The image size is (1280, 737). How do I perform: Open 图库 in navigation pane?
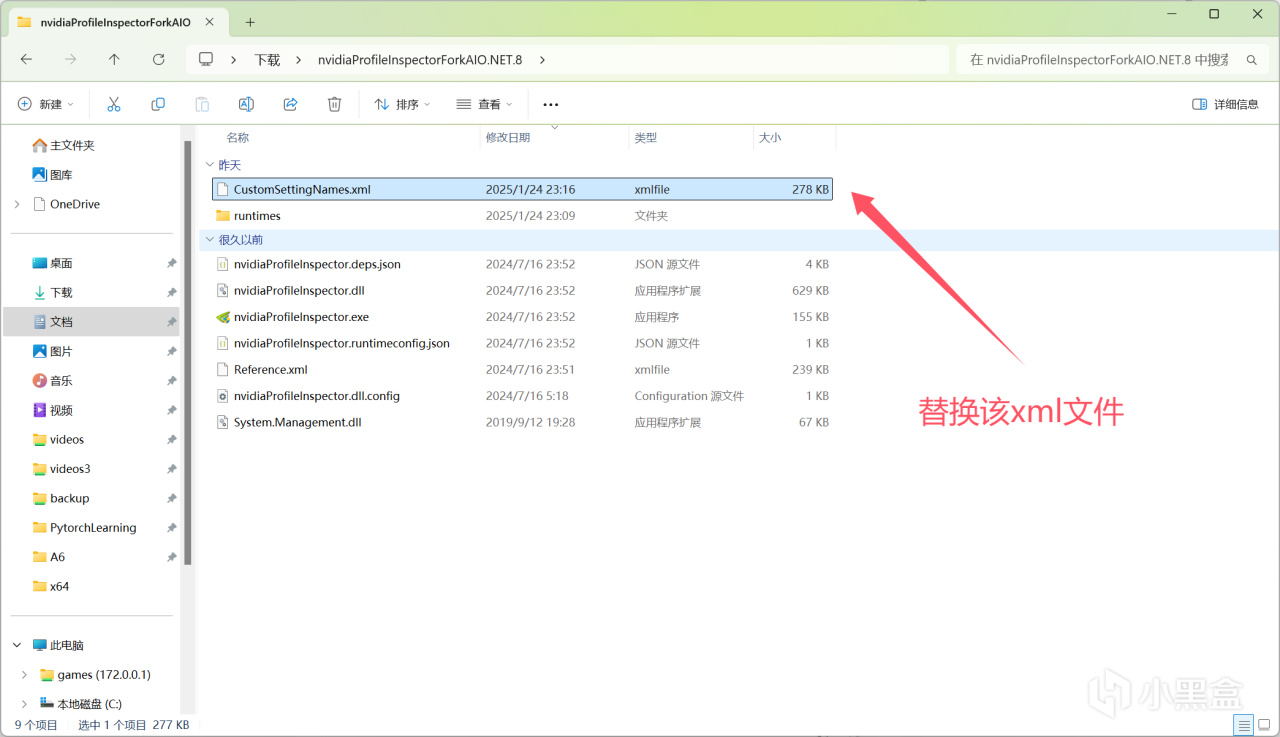61,175
